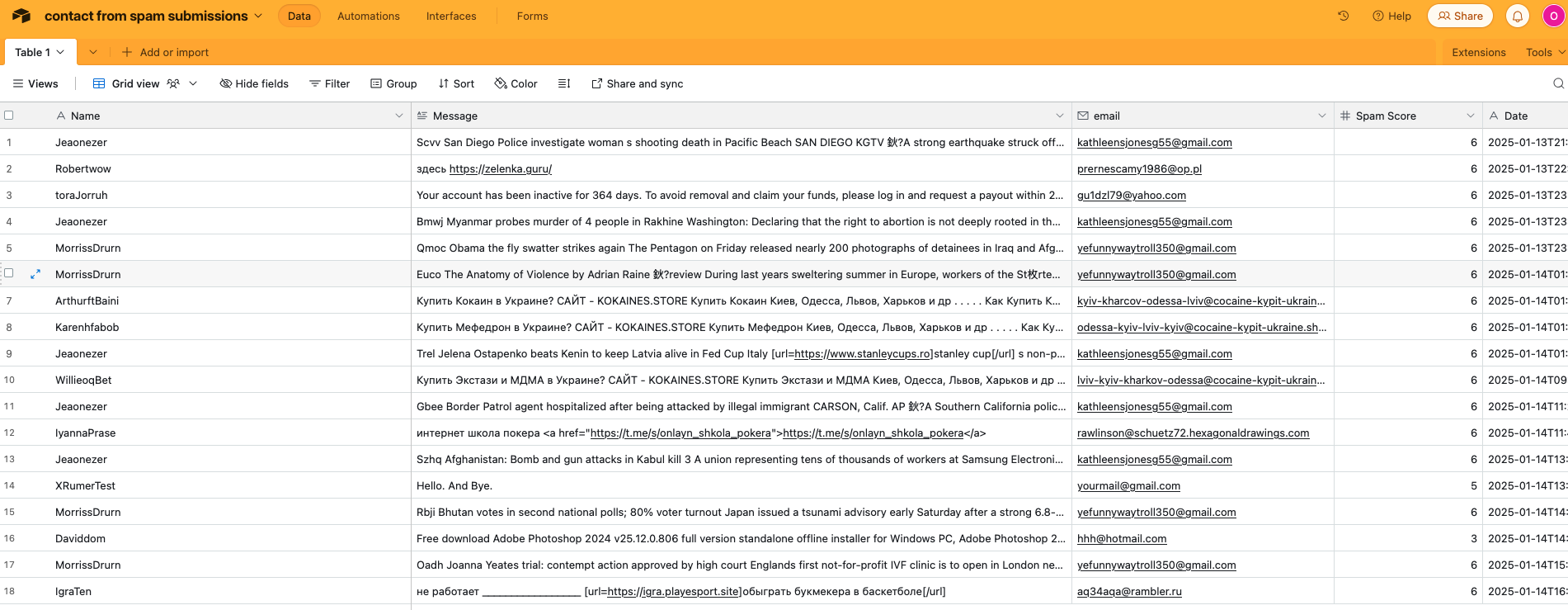1568x610 pixels.
Task: Switch to the Data tab
Action: coord(299,16)
